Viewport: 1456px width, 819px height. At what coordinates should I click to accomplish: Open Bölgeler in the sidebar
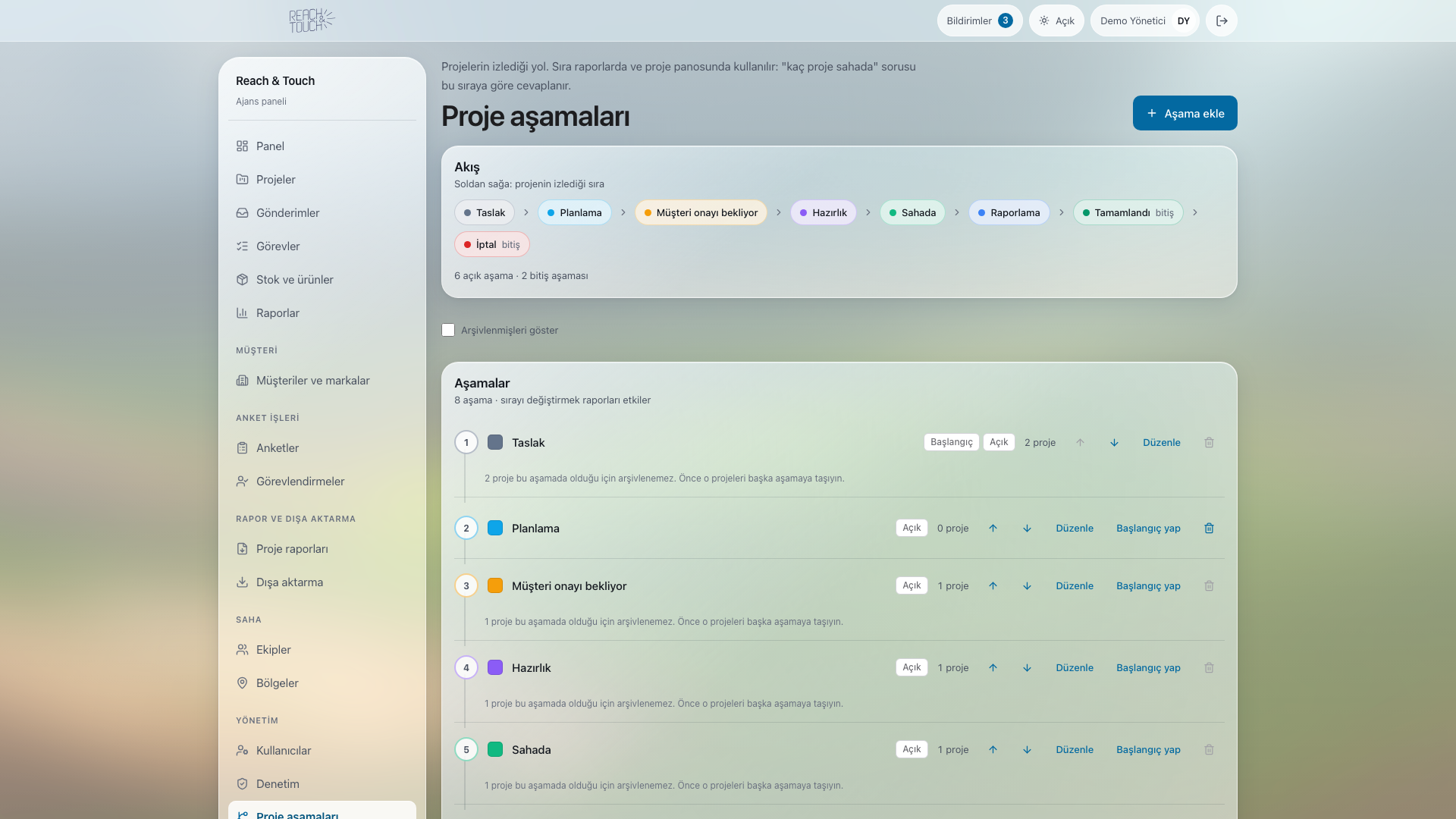point(322,682)
